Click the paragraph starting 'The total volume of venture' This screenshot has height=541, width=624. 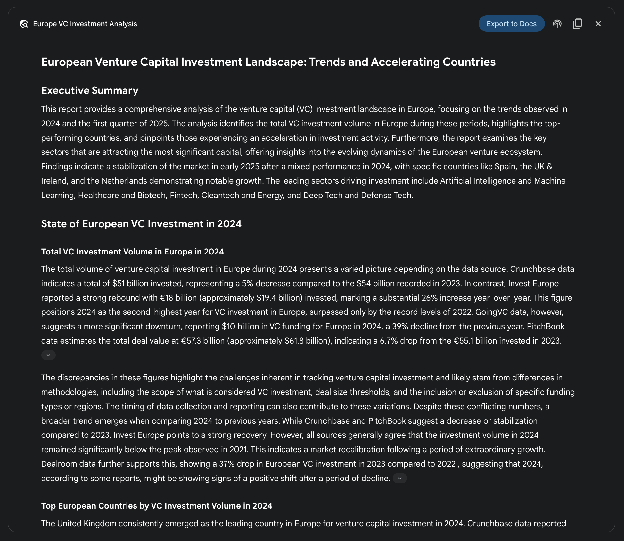pyautogui.click(x=308, y=305)
